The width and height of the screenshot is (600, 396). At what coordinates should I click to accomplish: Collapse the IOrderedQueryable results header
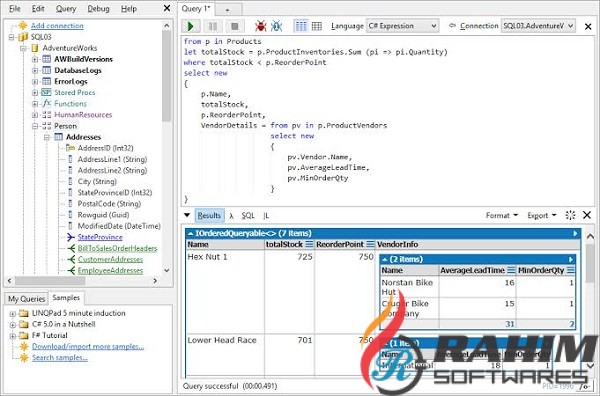click(190, 233)
